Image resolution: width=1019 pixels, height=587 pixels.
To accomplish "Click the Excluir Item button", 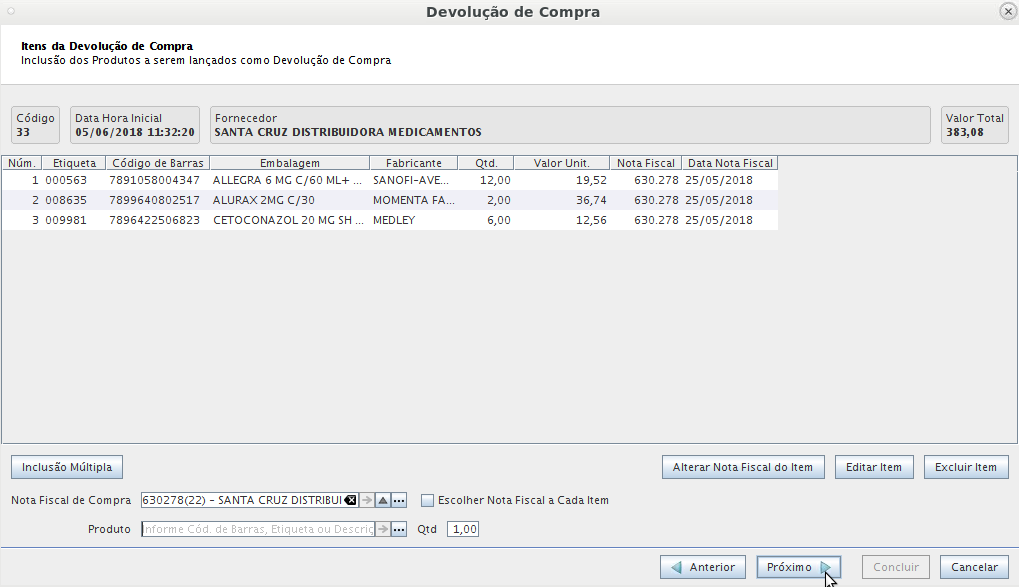I will pyautogui.click(x=966, y=467).
